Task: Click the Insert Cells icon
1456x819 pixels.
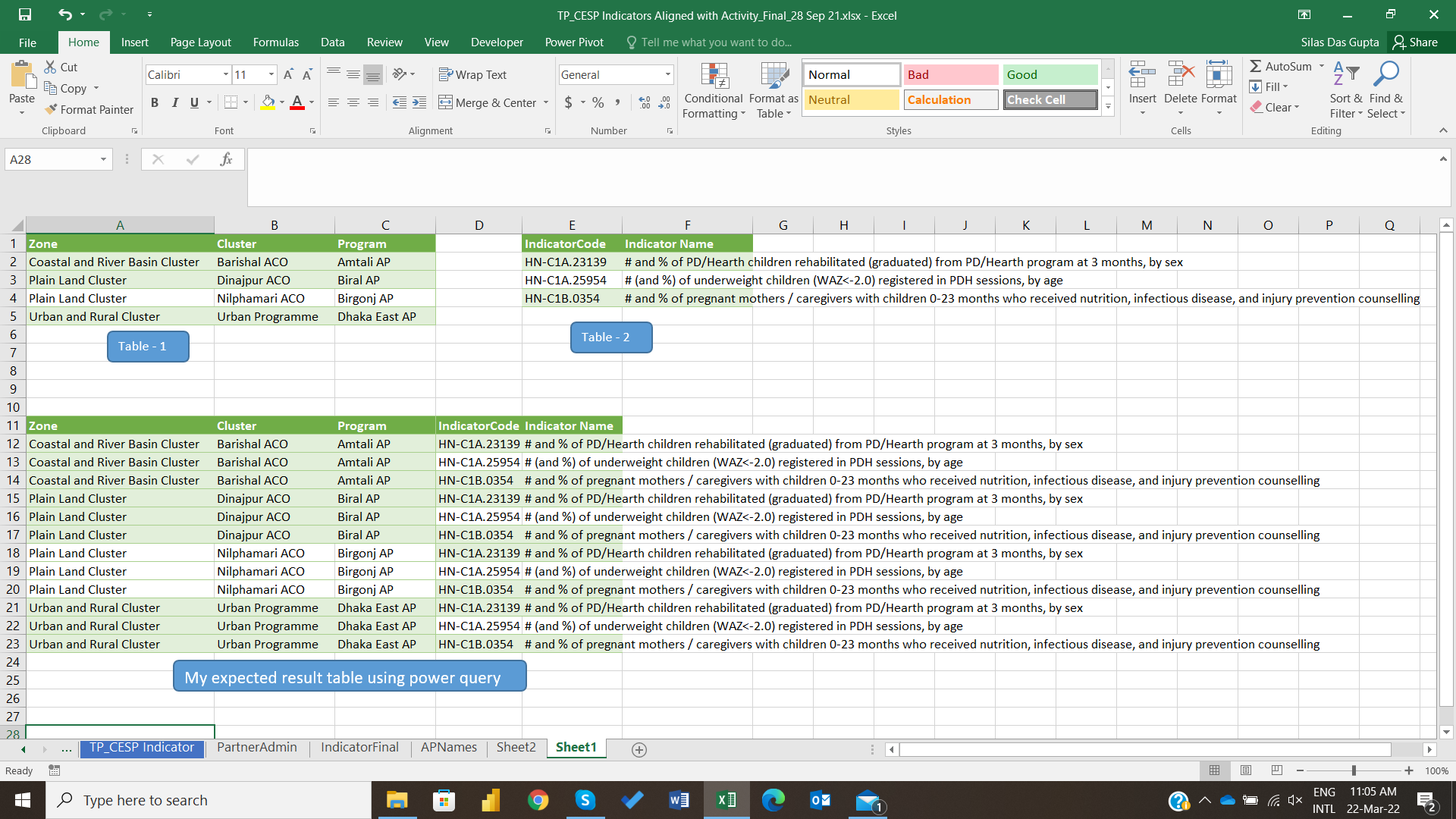Action: click(x=1142, y=75)
